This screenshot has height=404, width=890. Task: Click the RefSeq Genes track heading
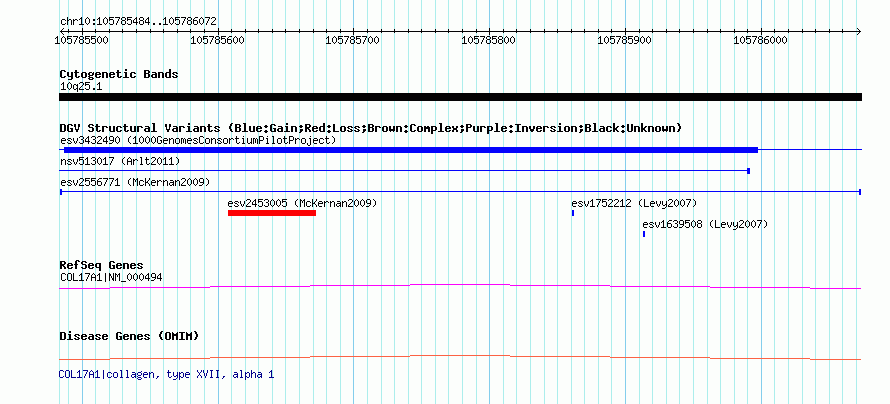pos(102,265)
